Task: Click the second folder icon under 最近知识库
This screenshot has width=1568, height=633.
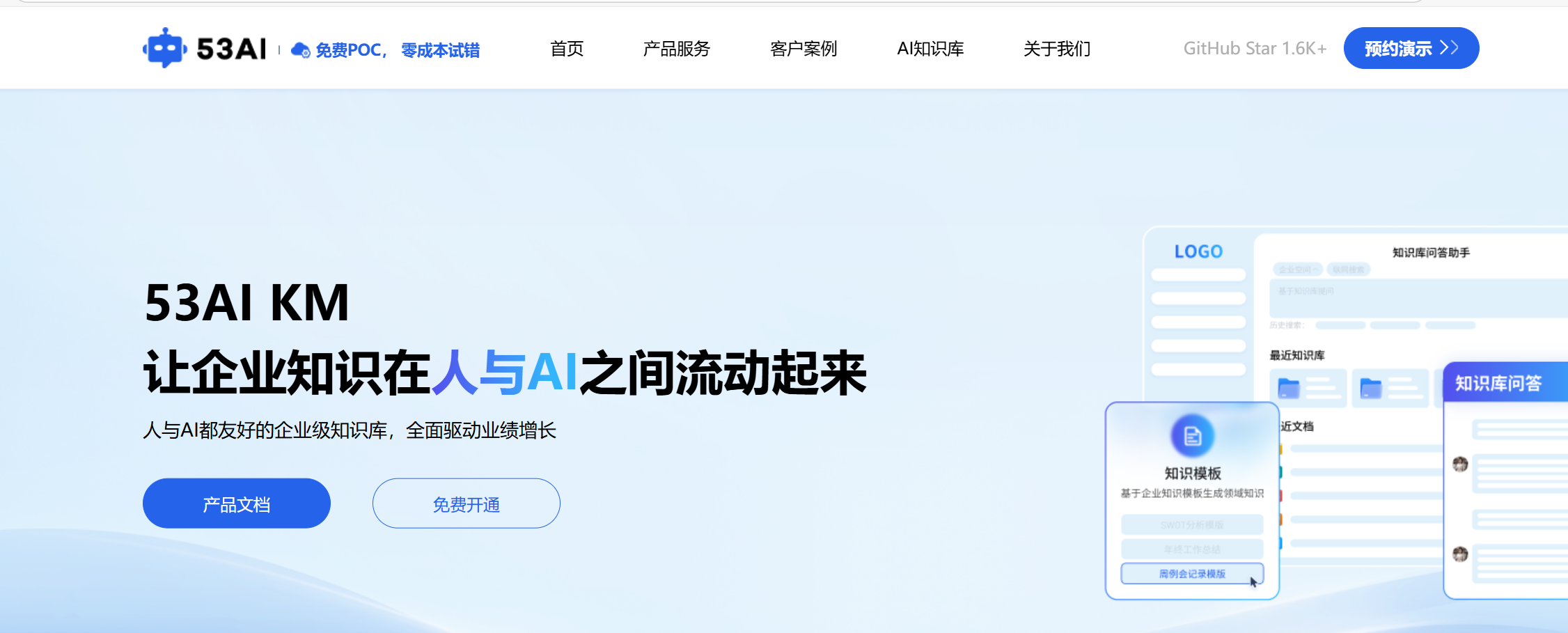Action: coord(1370,389)
